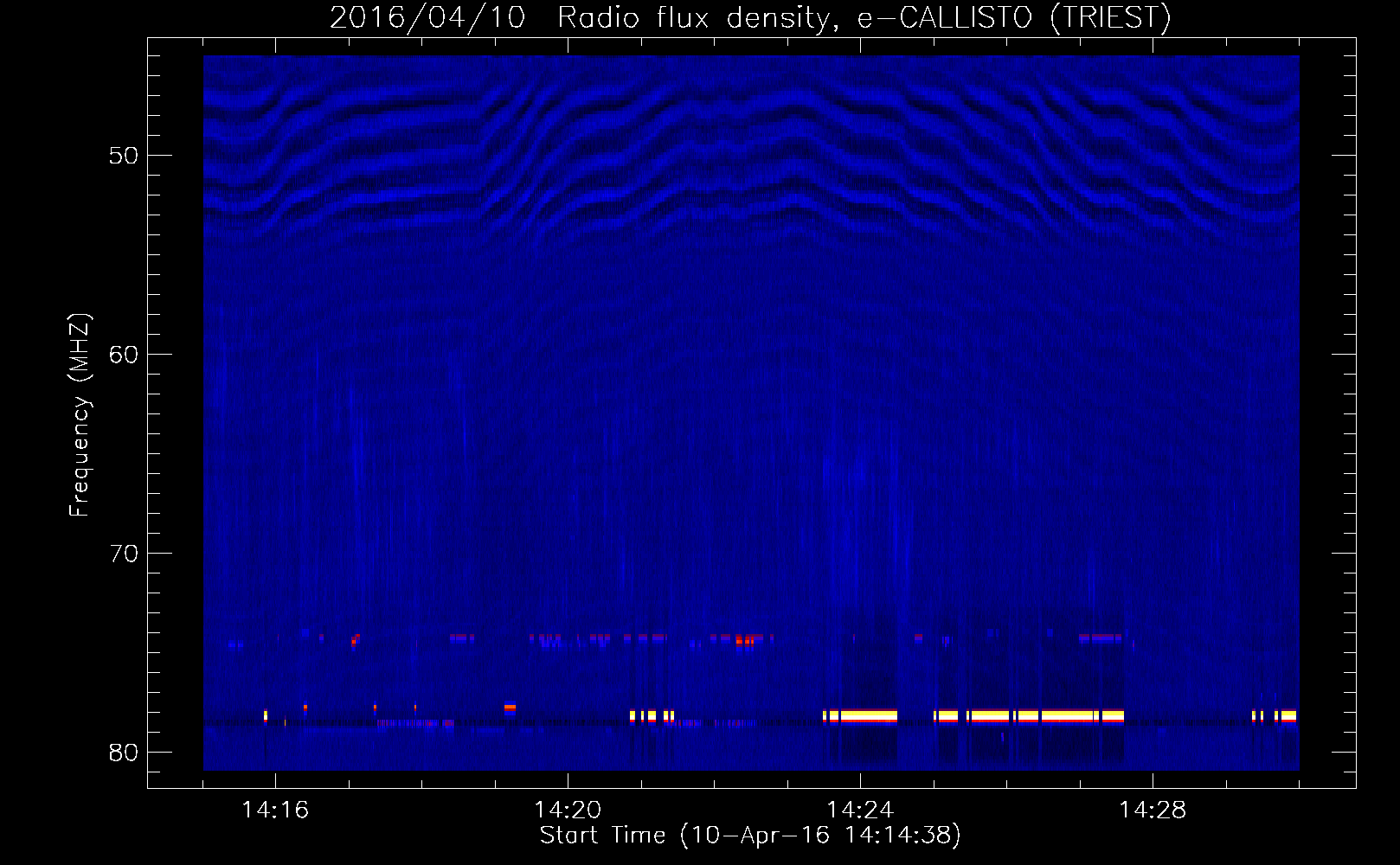Screen dimensions: 1400x865
Task: Click the "Start Time (10-Apr-16 14:14:38)" label
Action: point(750,836)
